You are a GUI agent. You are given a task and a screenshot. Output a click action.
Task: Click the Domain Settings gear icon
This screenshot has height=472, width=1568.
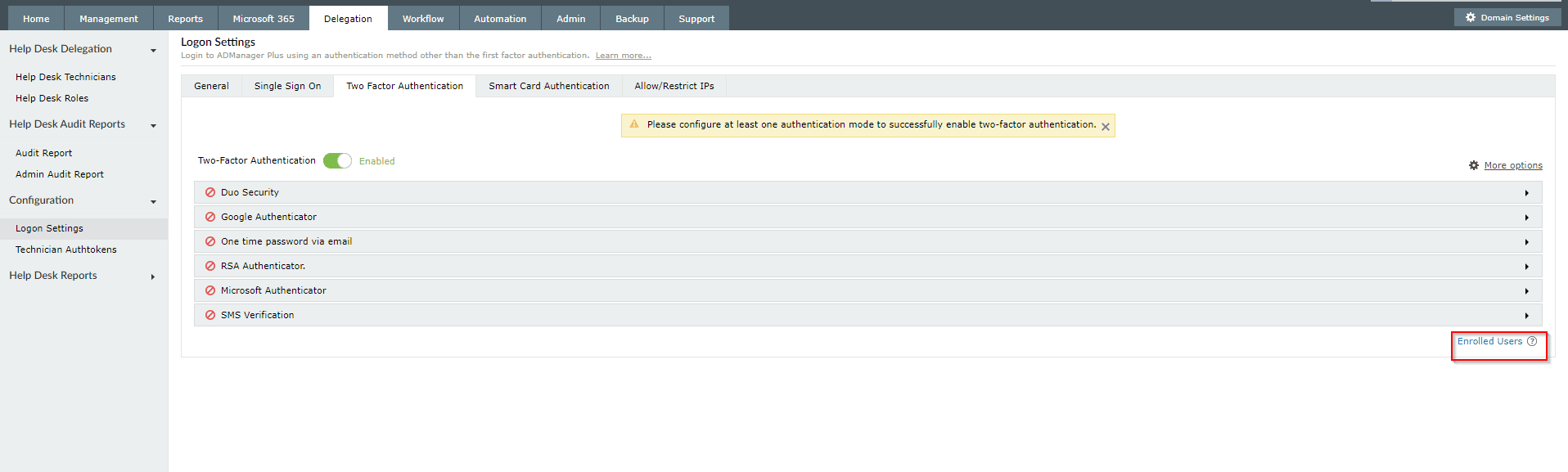(x=1471, y=17)
